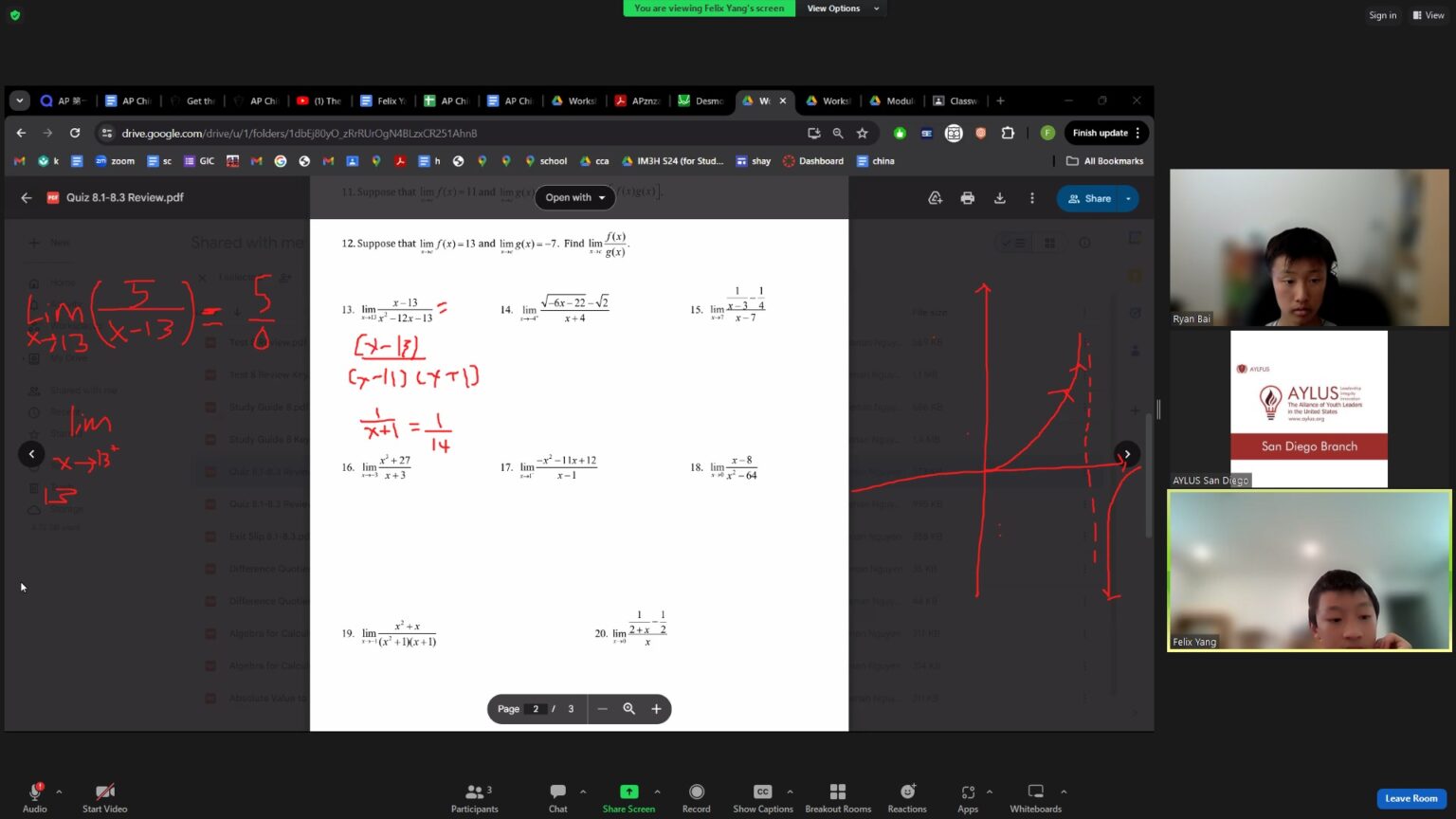The image size is (1456, 819).
Task: Open the Reactions menu icon
Action: (907, 792)
